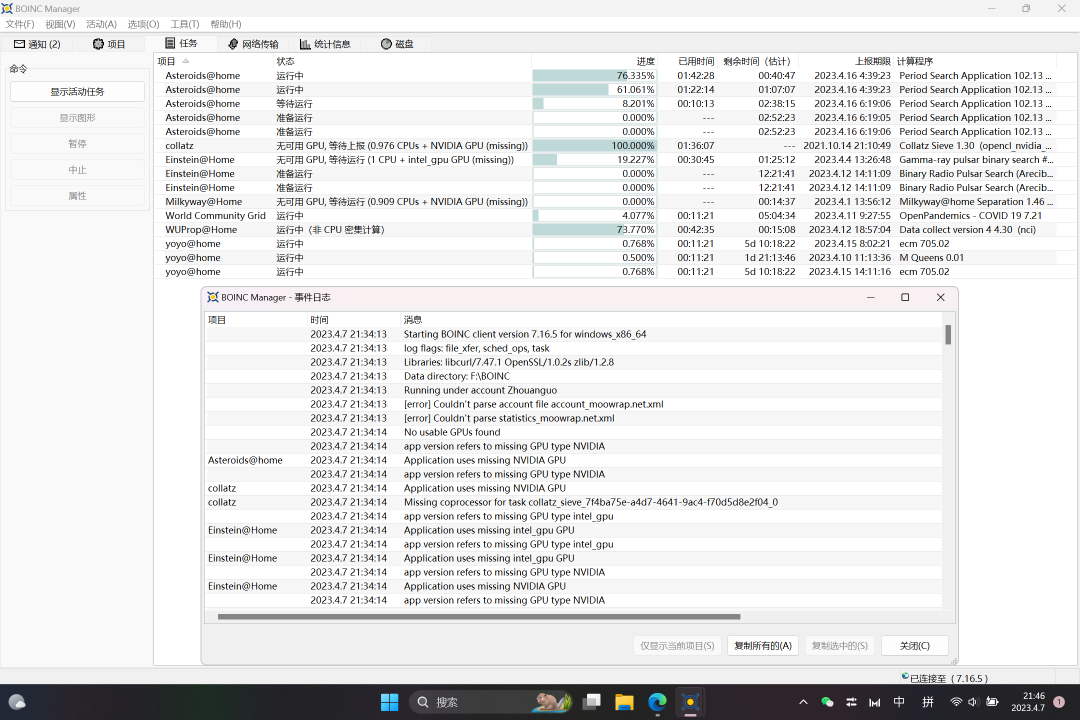Screen dimensions: 1080x720
Task: Open WeChat from the system tray
Action: 827,702
